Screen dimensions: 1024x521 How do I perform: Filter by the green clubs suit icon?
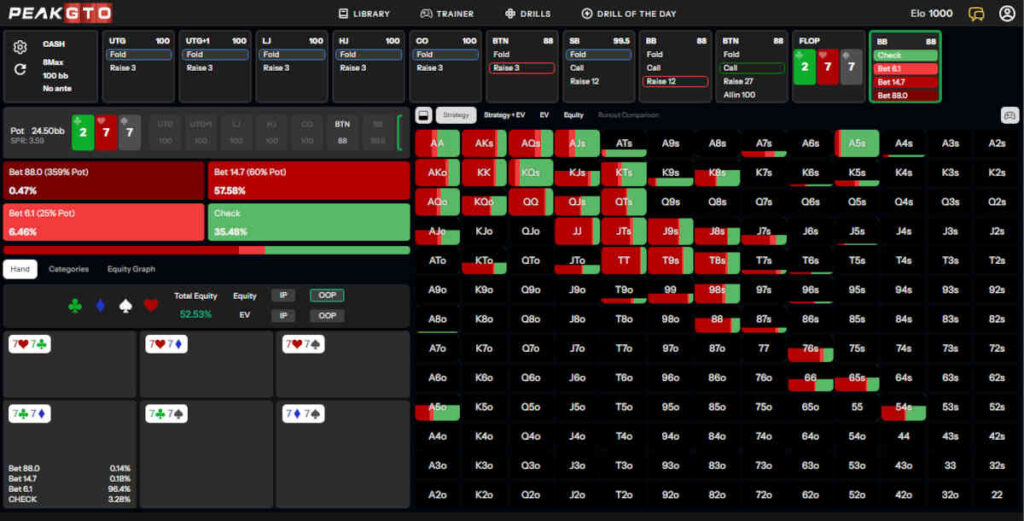[x=74, y=305]
